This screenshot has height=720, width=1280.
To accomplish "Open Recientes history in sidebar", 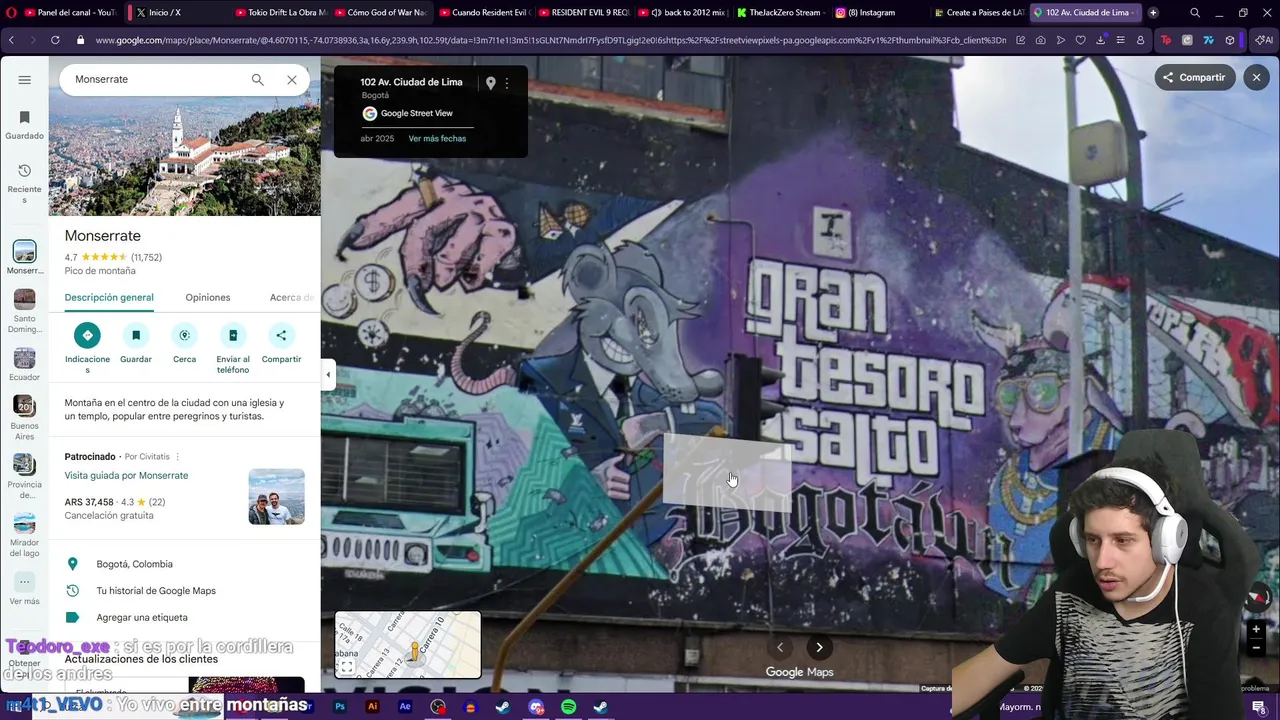I will click(x=24, y=184).
